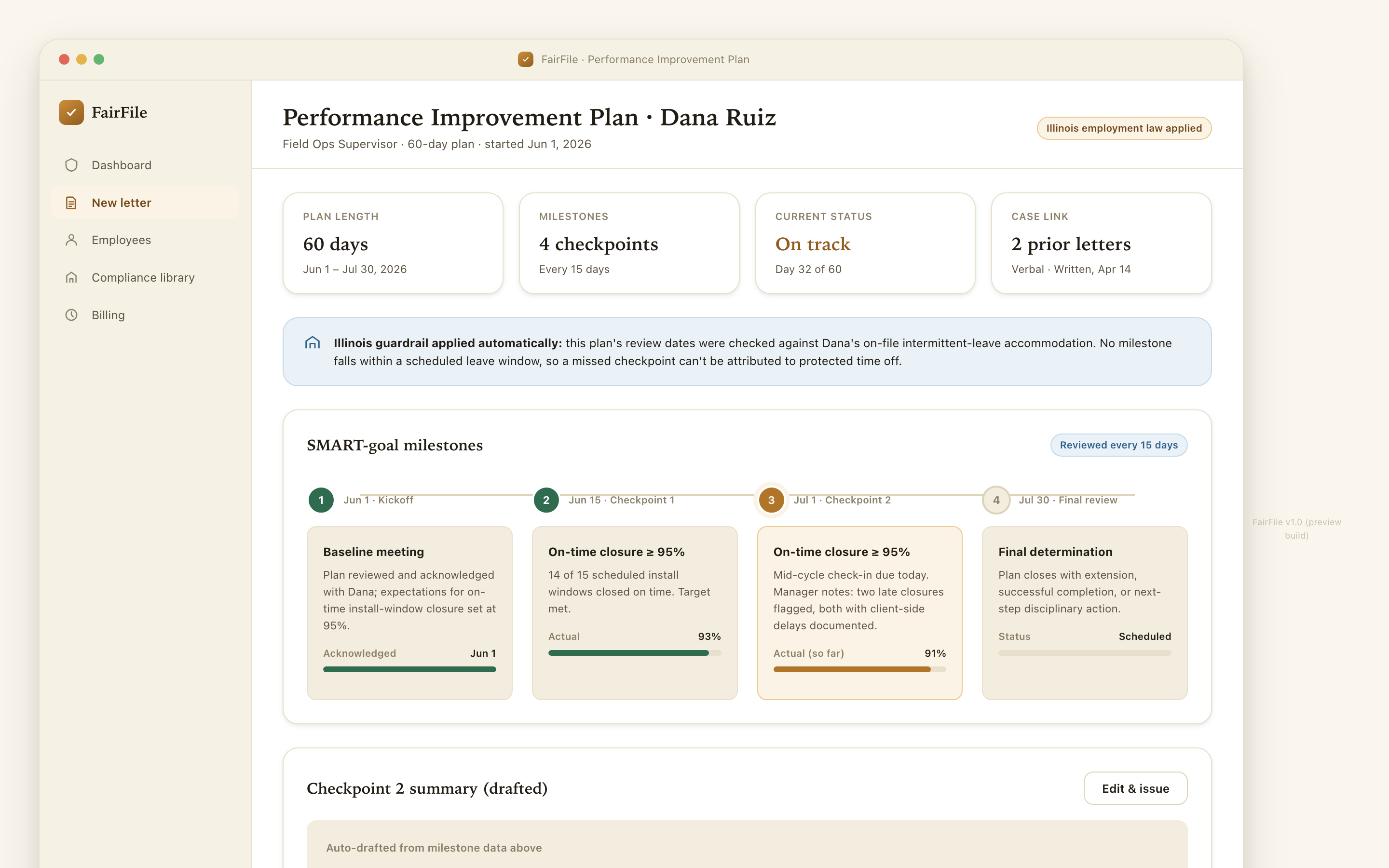The height and width of the screenshot is (868, 1389).
Task: Click the New letter document icon
Action: coord(71,203)
